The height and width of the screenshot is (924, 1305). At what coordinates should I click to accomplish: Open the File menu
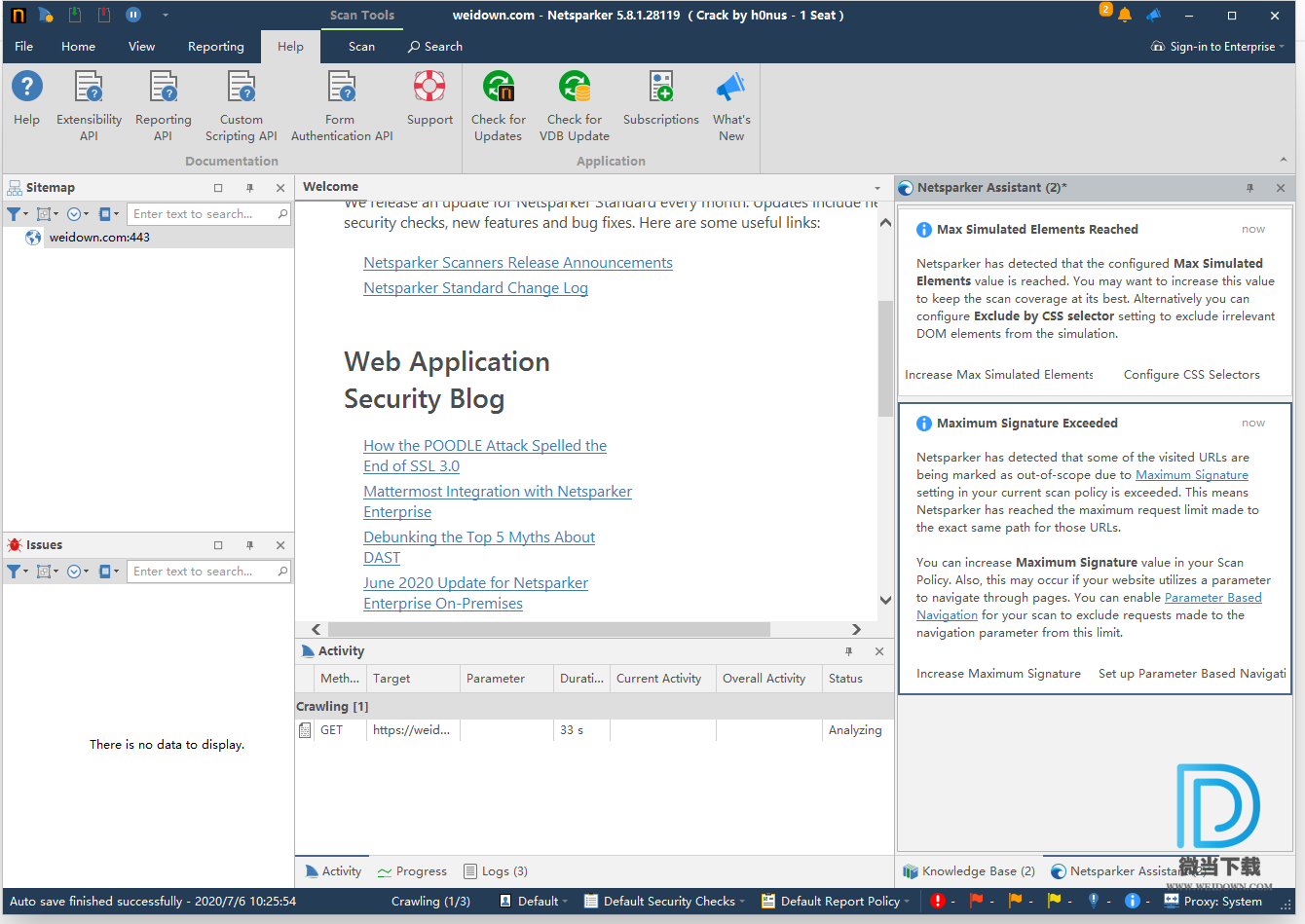[x=24, y=47]
